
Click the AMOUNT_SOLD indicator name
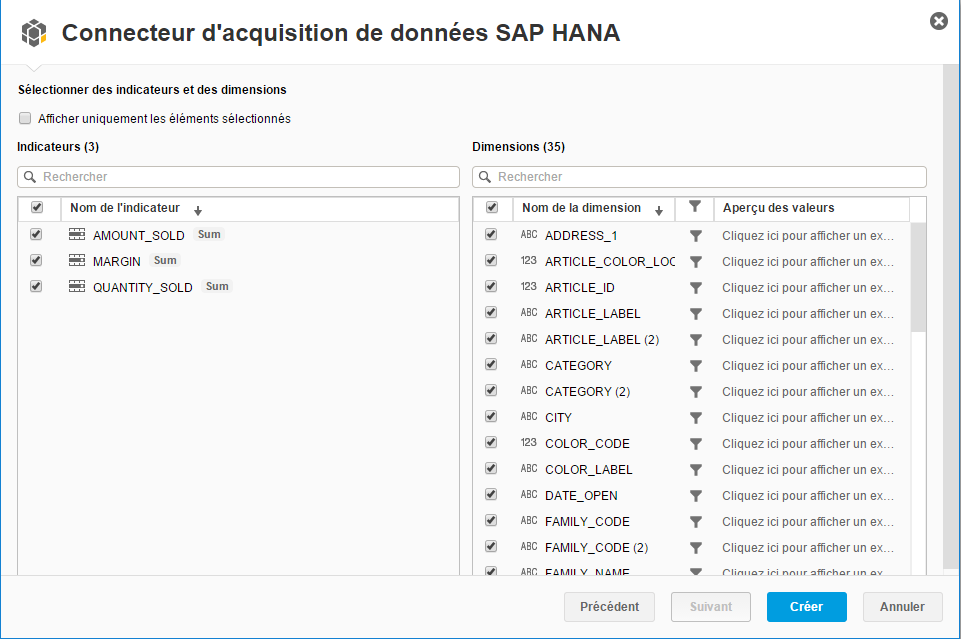coord(139,236)
